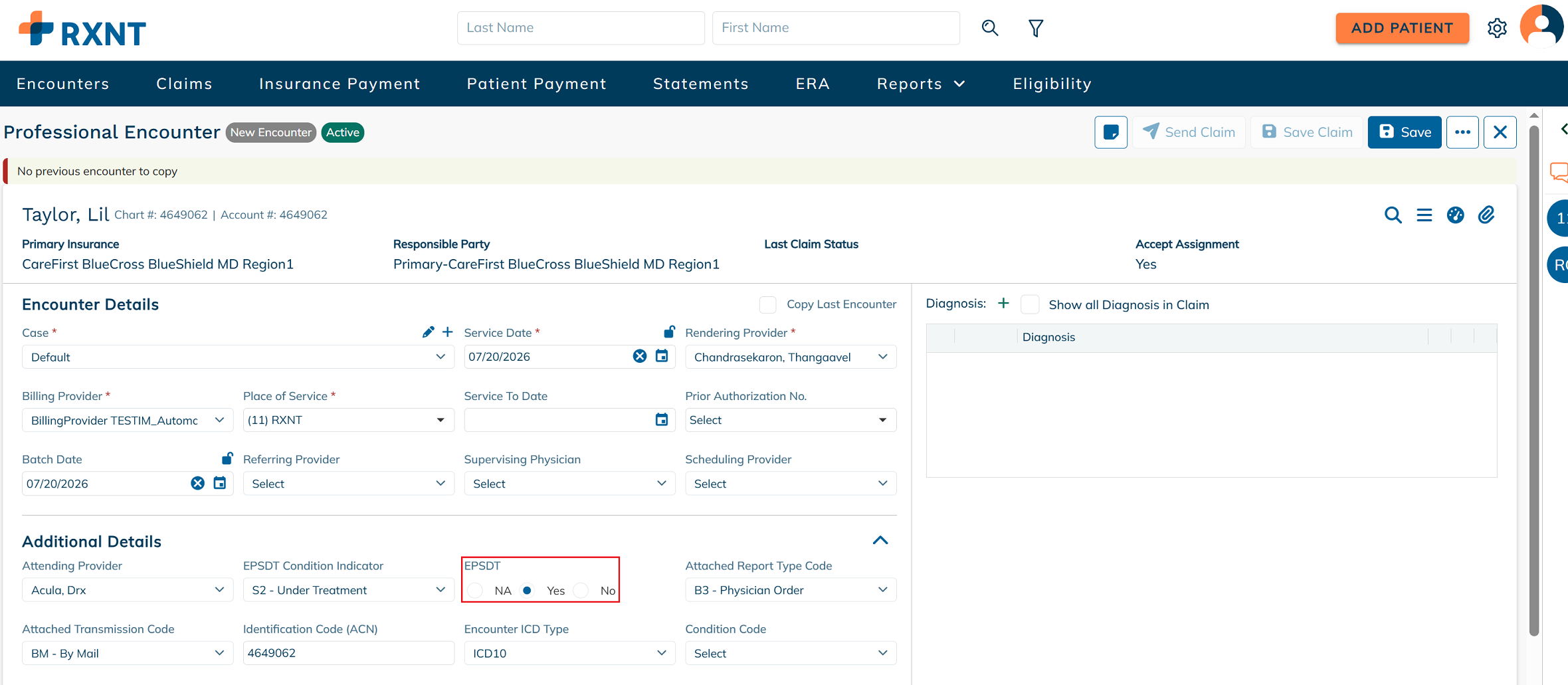Toggle the Batch Date lock icon
1568x685 pixels.
[227, 458]
